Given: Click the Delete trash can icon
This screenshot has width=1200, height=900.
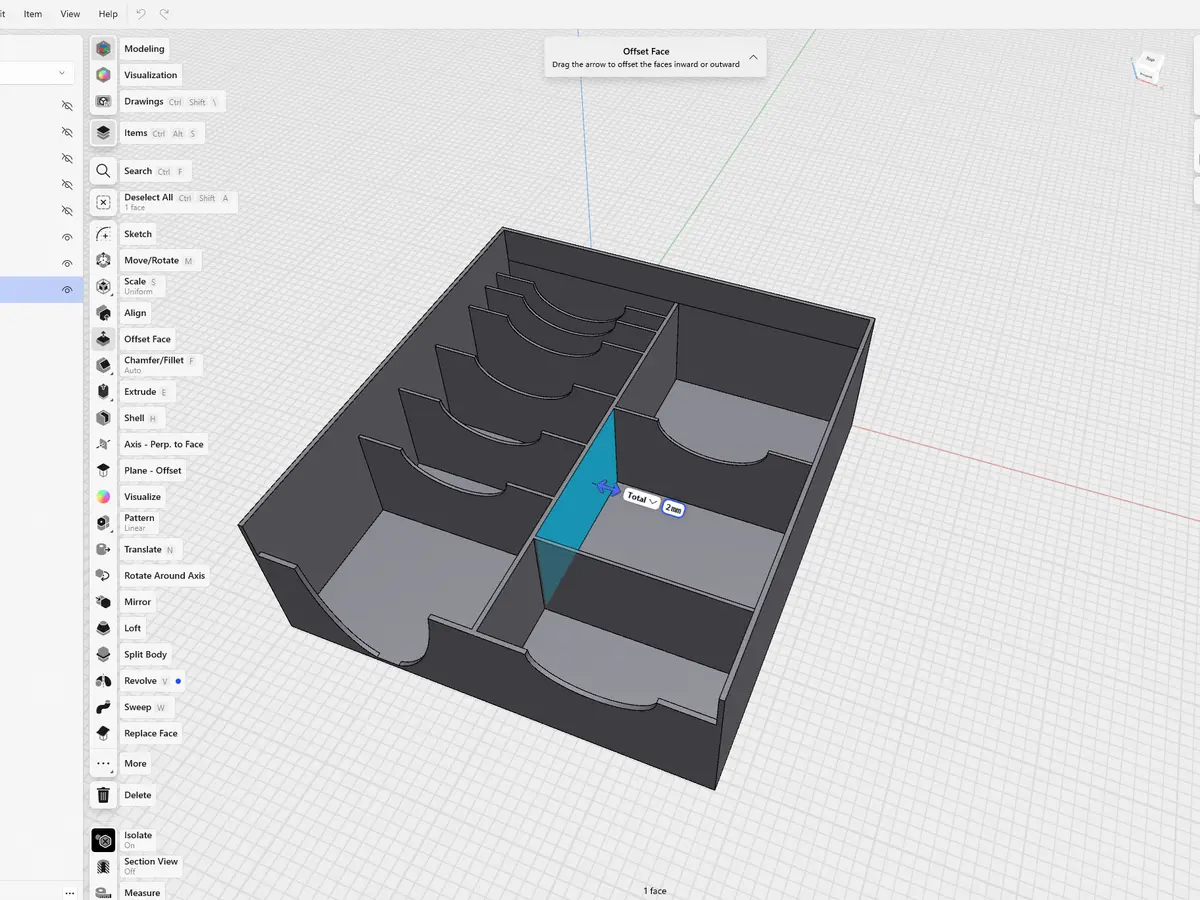Looking at the screenshot, I should coord(103,795).
